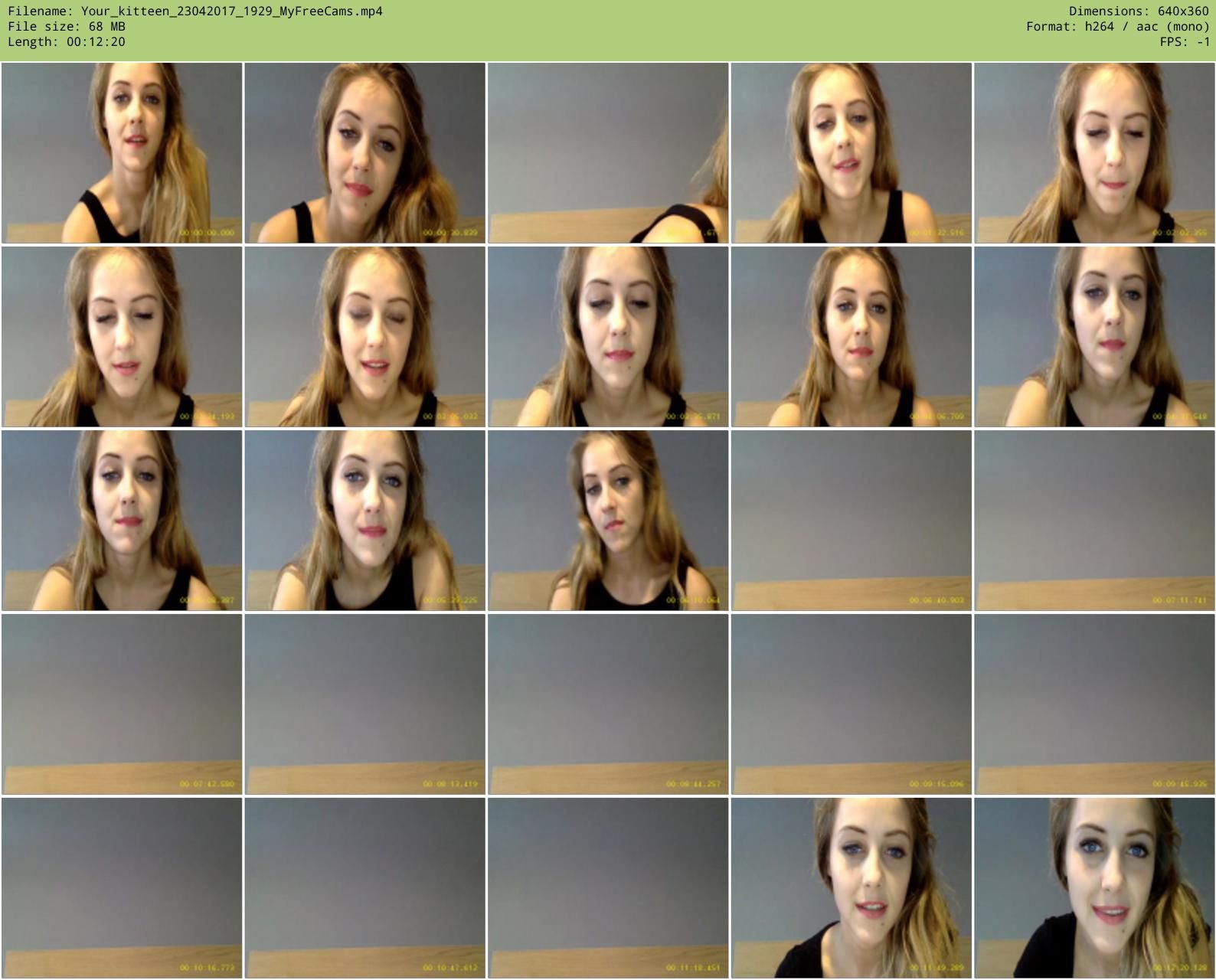Click the yellow 00:07:42.580 timestamp overlay

207,784
